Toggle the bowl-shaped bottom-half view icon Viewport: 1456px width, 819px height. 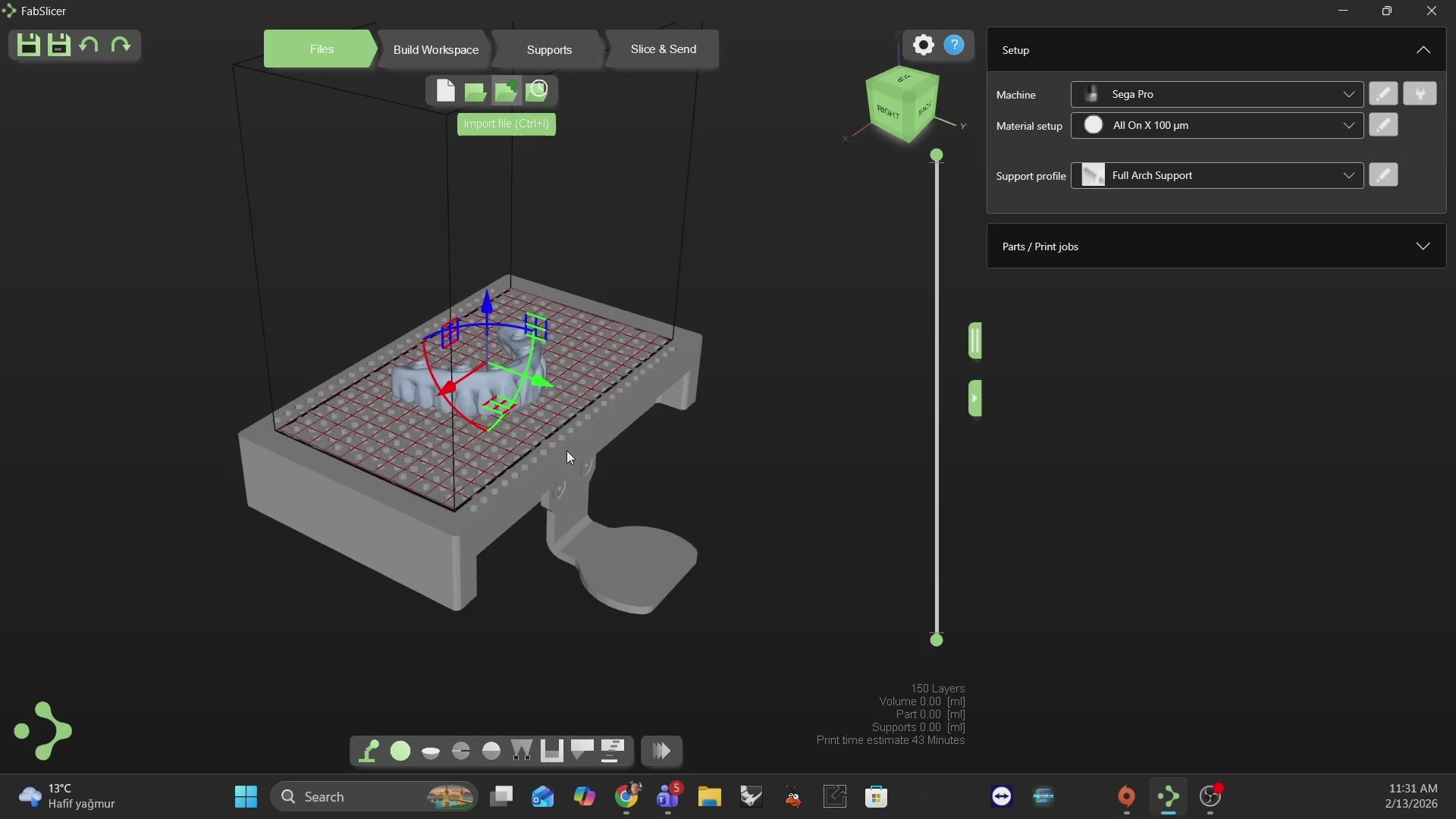pyautogui.click(x=431, y=752)
